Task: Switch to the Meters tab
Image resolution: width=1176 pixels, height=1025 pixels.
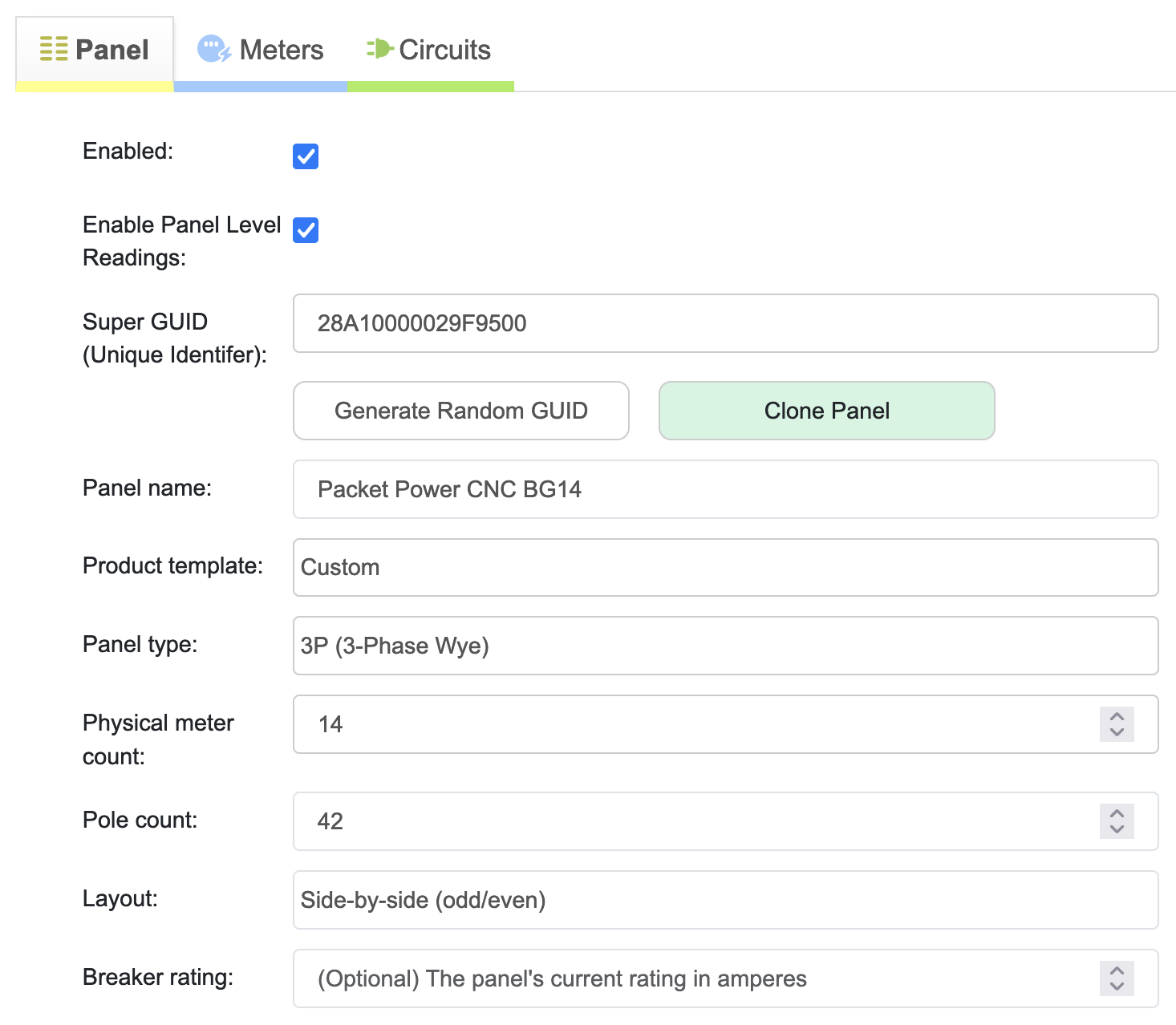Action: [261, 50]
